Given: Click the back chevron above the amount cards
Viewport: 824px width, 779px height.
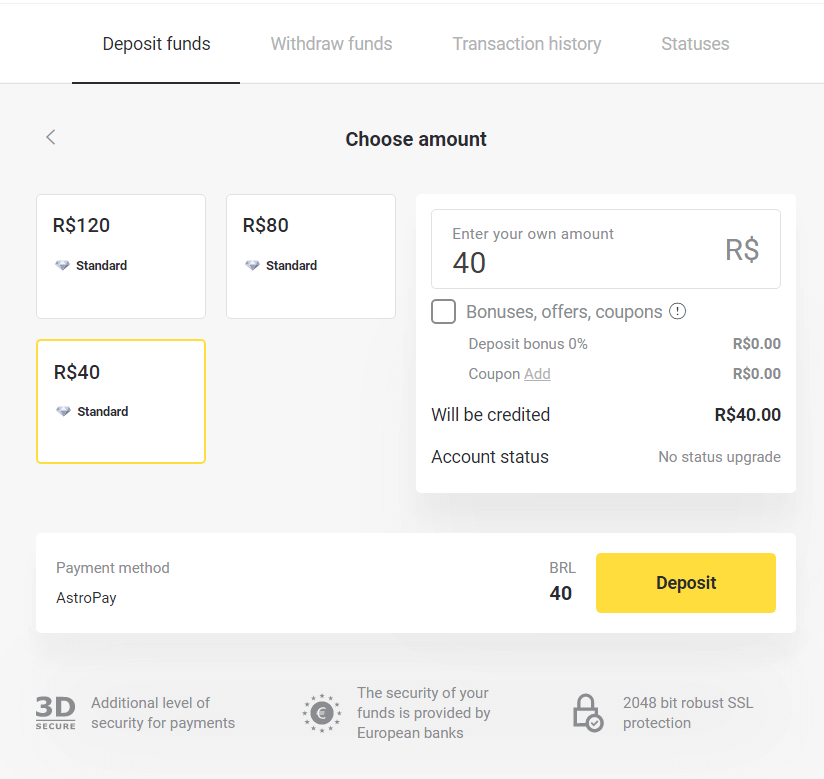Looking at the screenshot, I should click(x=50, y=137).
